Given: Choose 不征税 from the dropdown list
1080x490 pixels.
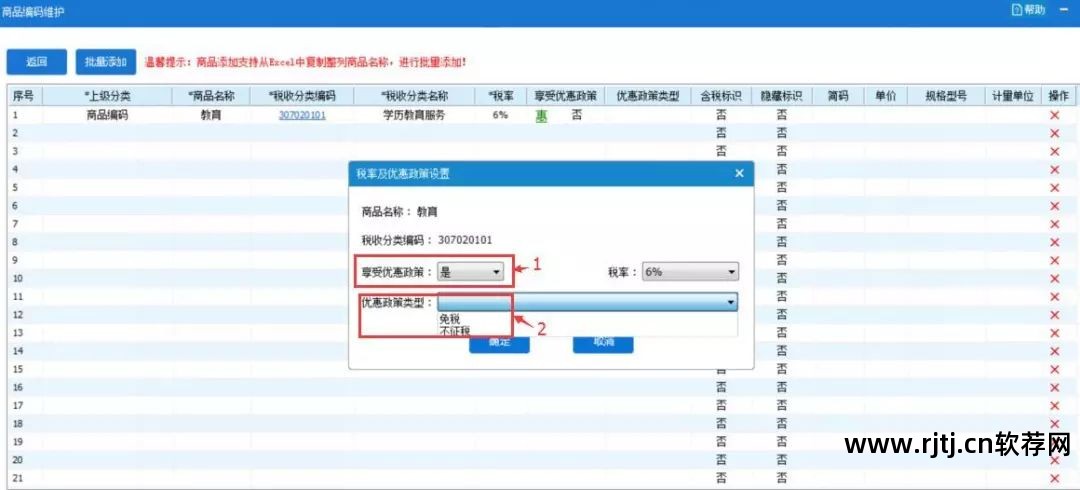Looking at the screenshot, I should [455, 331].
